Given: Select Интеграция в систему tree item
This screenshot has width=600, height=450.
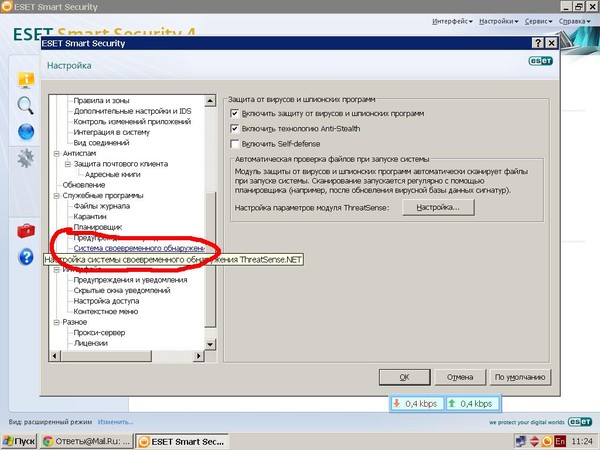Looking at the screenshot, I should click(x=111, y=132).
